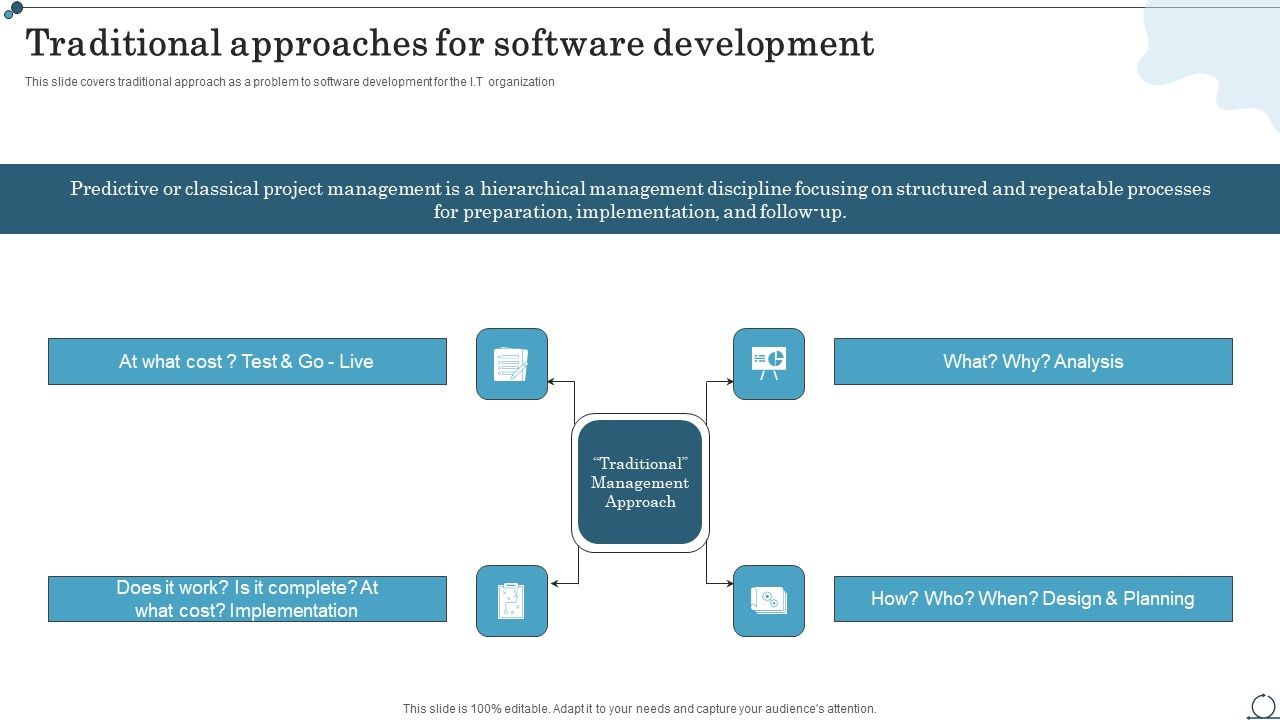1280x720 pixels.
Task: Click the presentation board analysis icon
Action: tap(769, 364)
